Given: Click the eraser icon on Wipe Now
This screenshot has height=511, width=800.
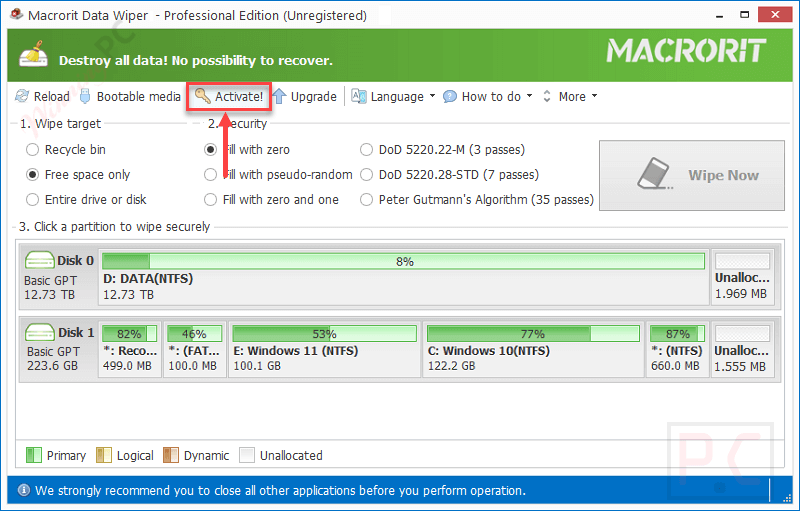Looking at the screenshot, I should pos(655,174).
